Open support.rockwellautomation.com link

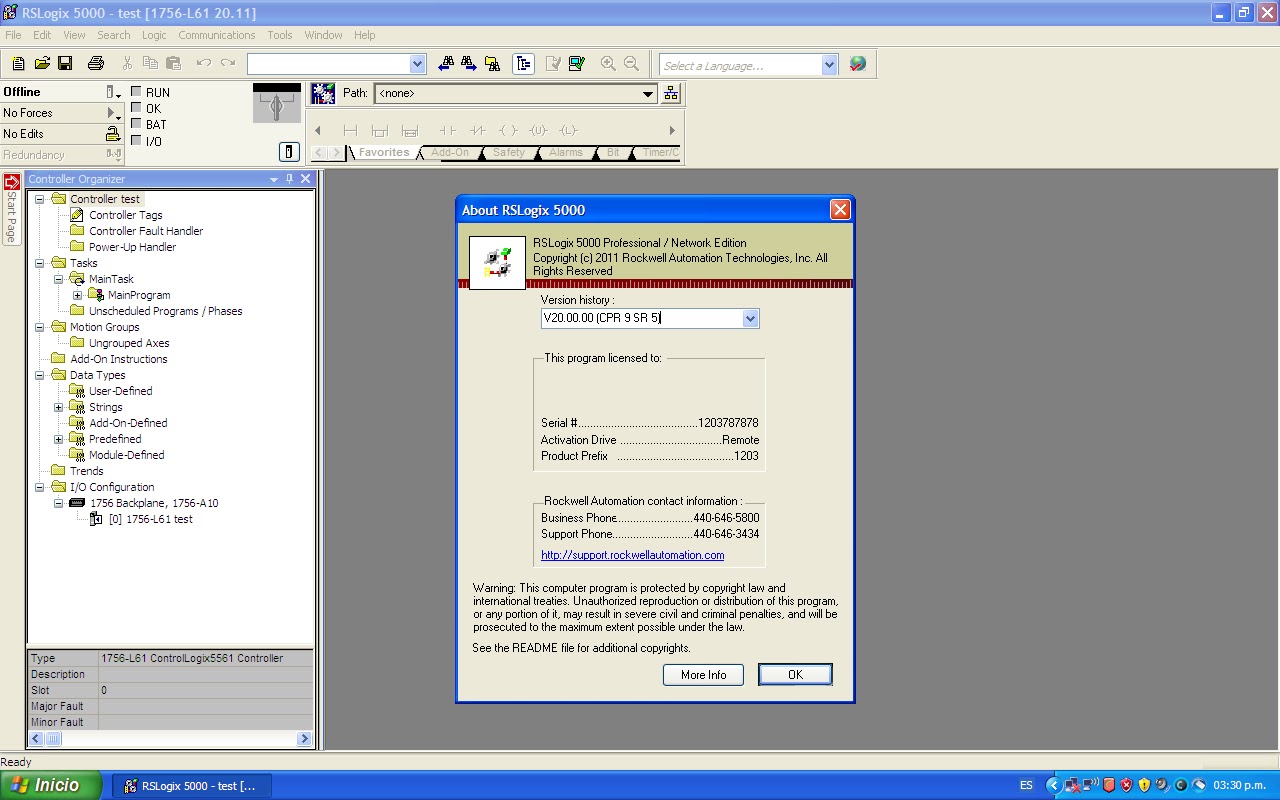[632, 555]
